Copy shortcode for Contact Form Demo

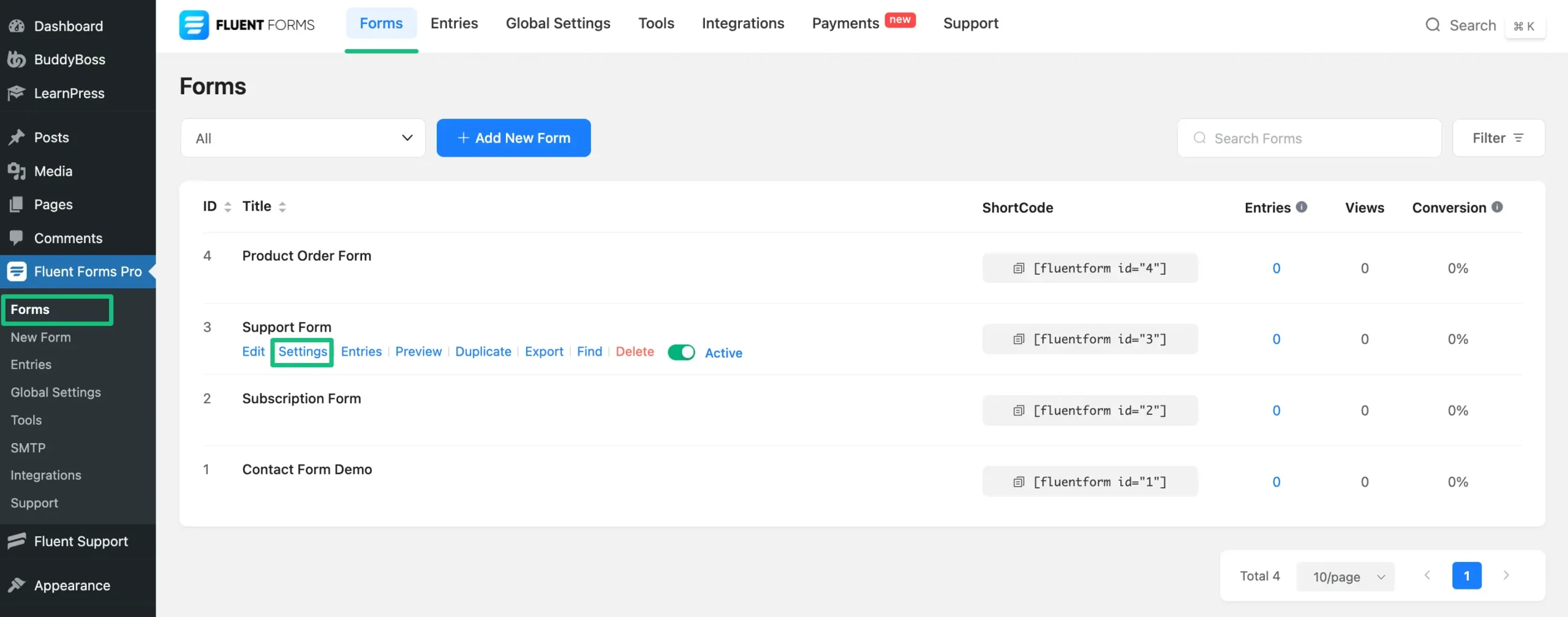[1019, 481]
